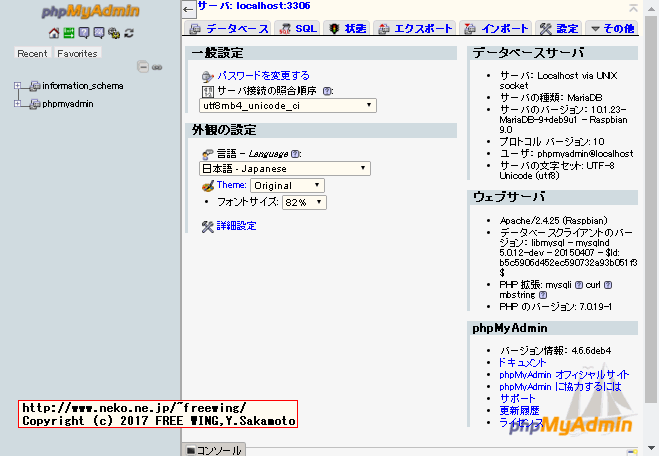Expand the phpmyadmin database node
Screen dimensions: 659x456
pos(18,103)
